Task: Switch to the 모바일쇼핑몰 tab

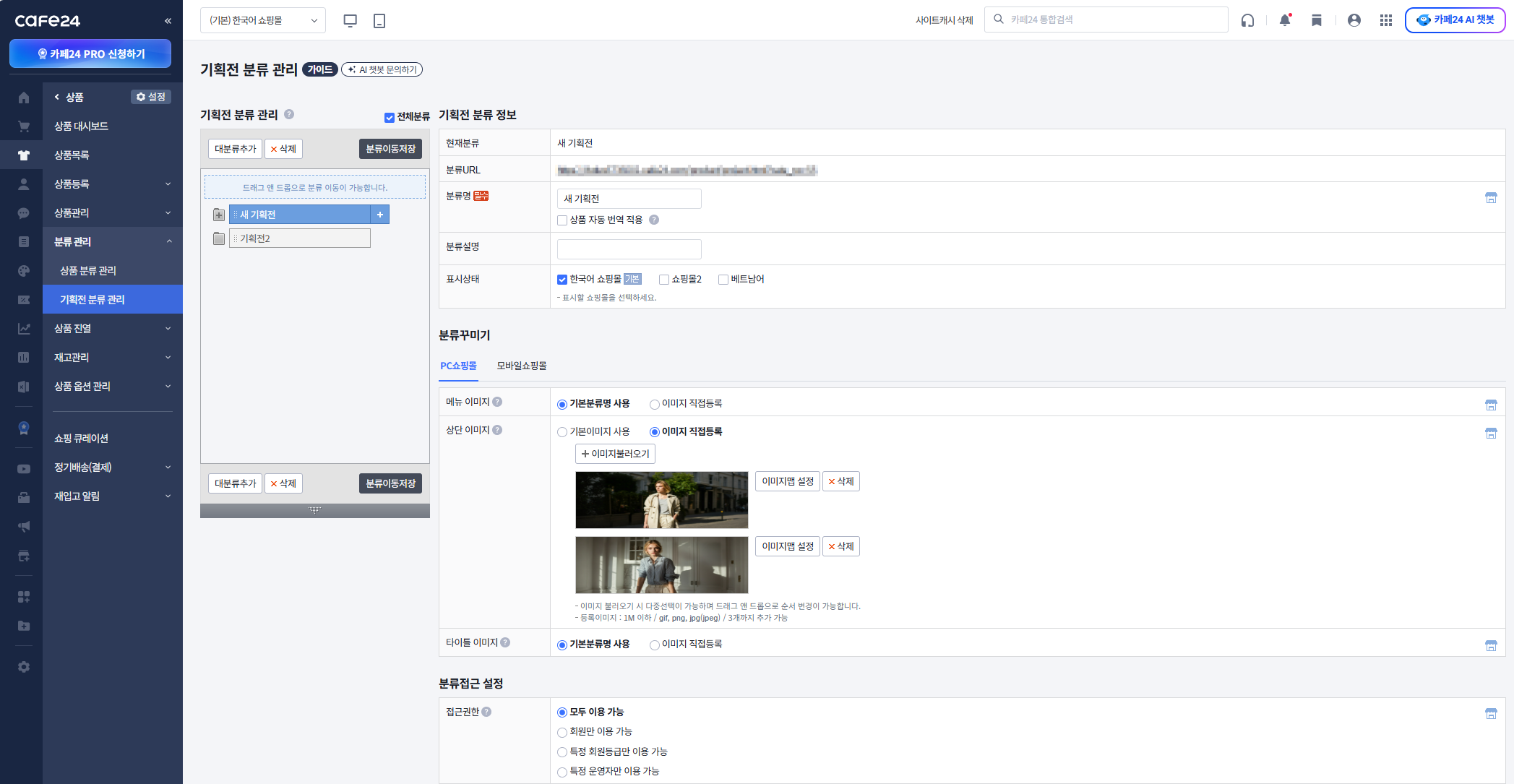Action: coord(521,366)
